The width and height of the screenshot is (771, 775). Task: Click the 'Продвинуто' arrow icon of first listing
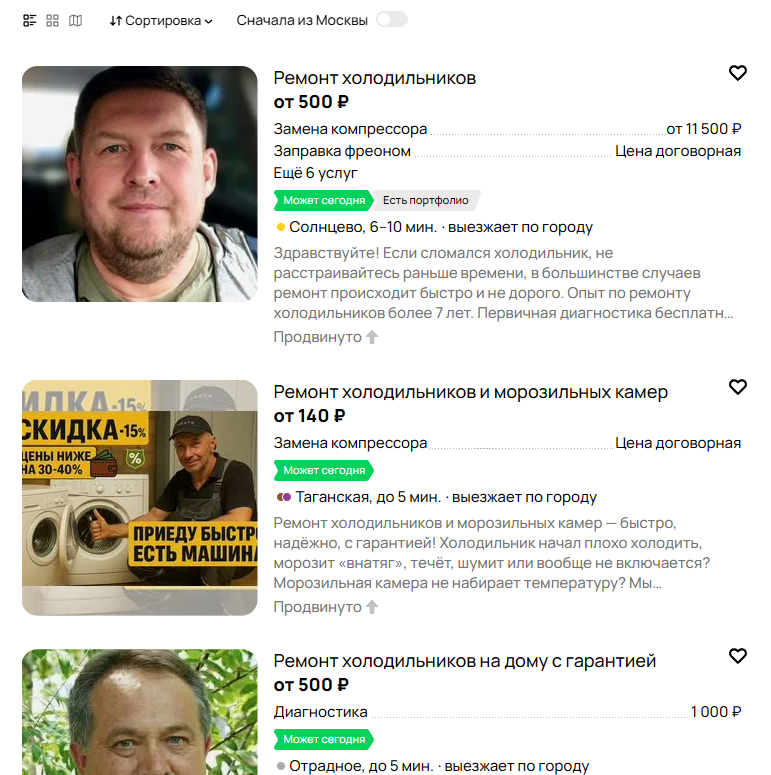[372, 337]
